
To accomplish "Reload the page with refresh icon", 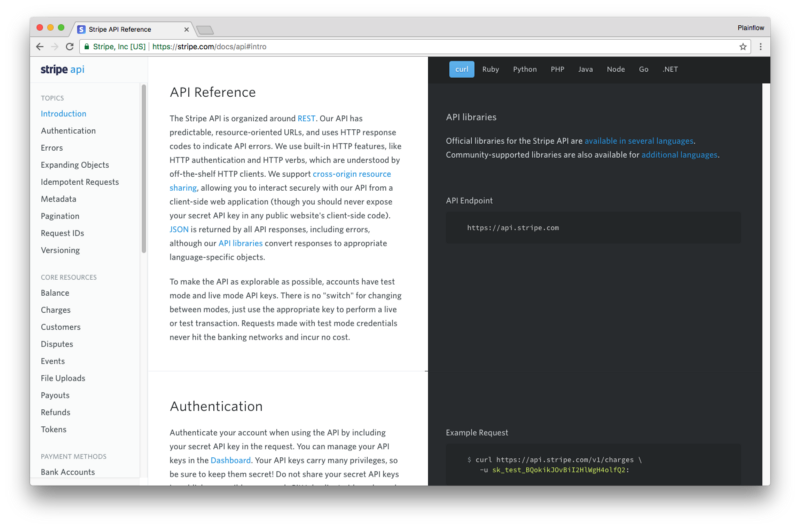I will [x=69, y=46].
